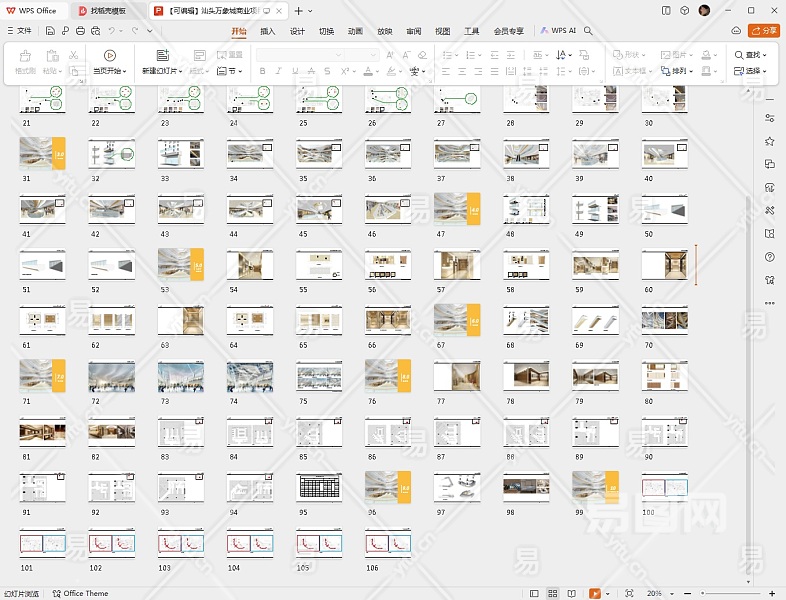Switch to reading view in status bar
786x600 pixels.
571,594
